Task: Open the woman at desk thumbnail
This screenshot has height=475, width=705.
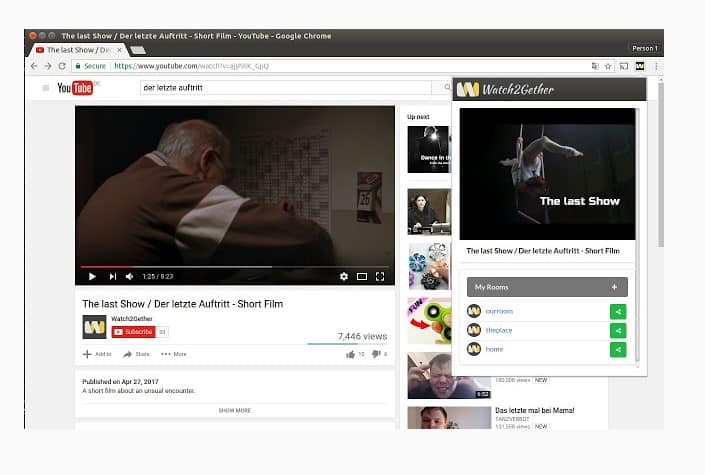Action: (429, 211)
